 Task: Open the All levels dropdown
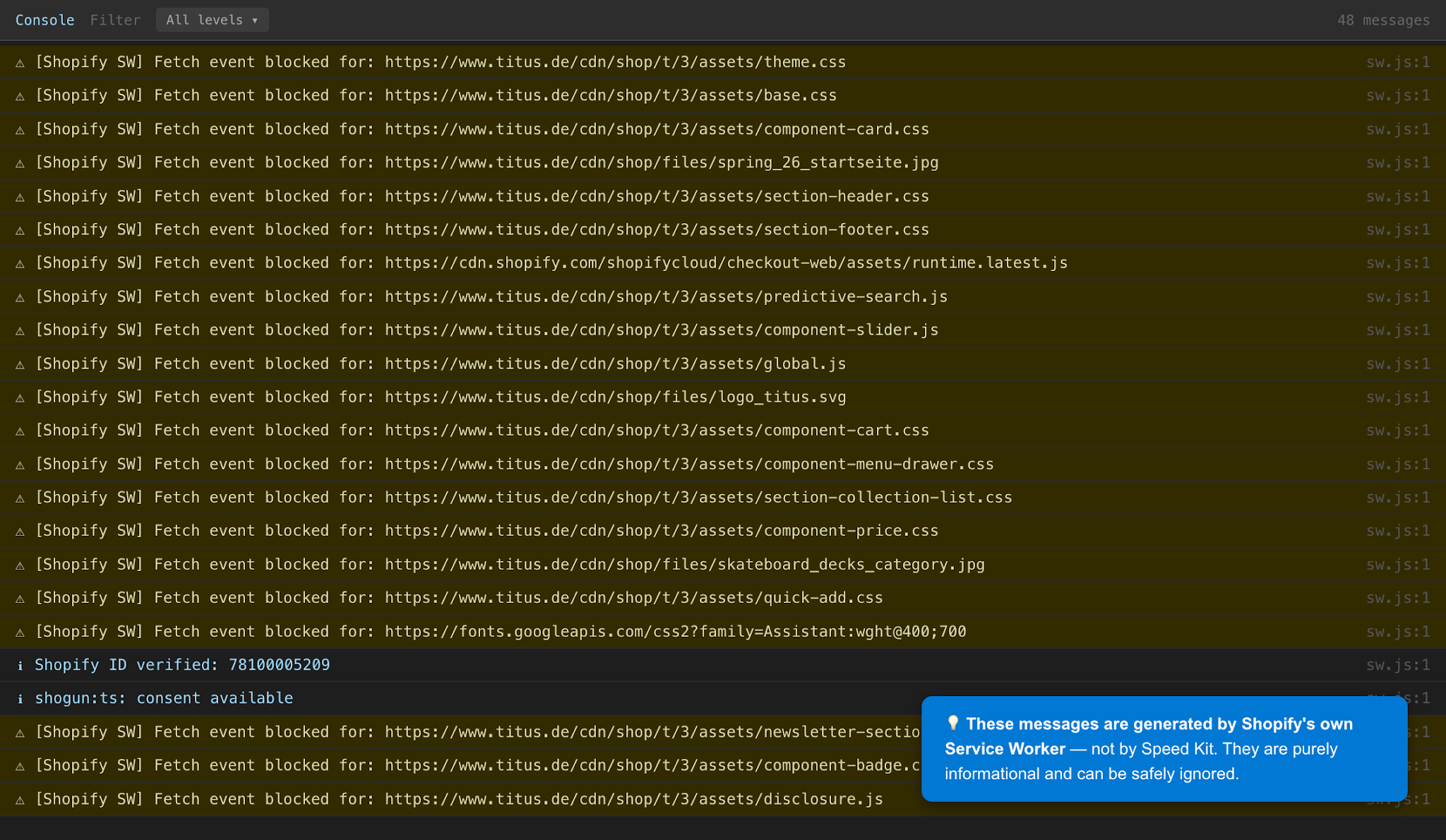212,20
